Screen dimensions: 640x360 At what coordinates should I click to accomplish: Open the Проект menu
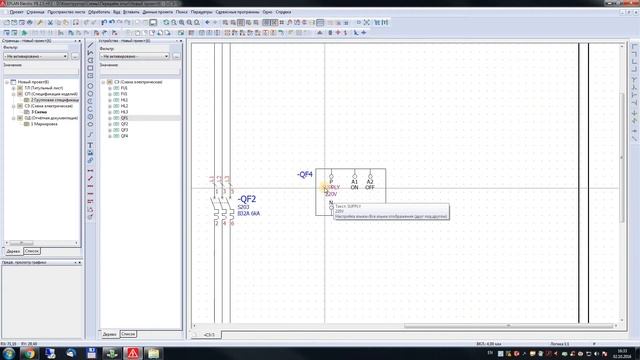16,12
